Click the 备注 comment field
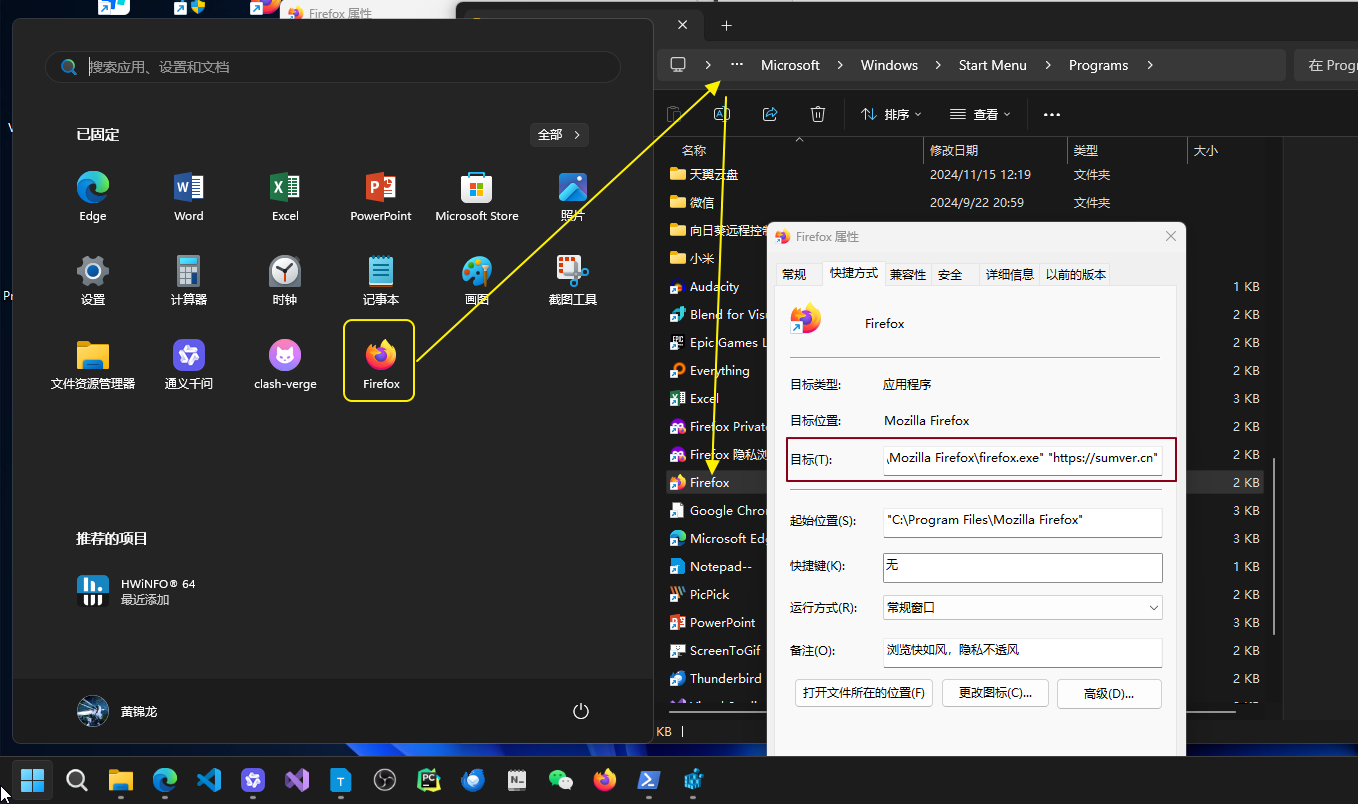The height and width of the screenshot is (804, 1358). (1023, 652)
